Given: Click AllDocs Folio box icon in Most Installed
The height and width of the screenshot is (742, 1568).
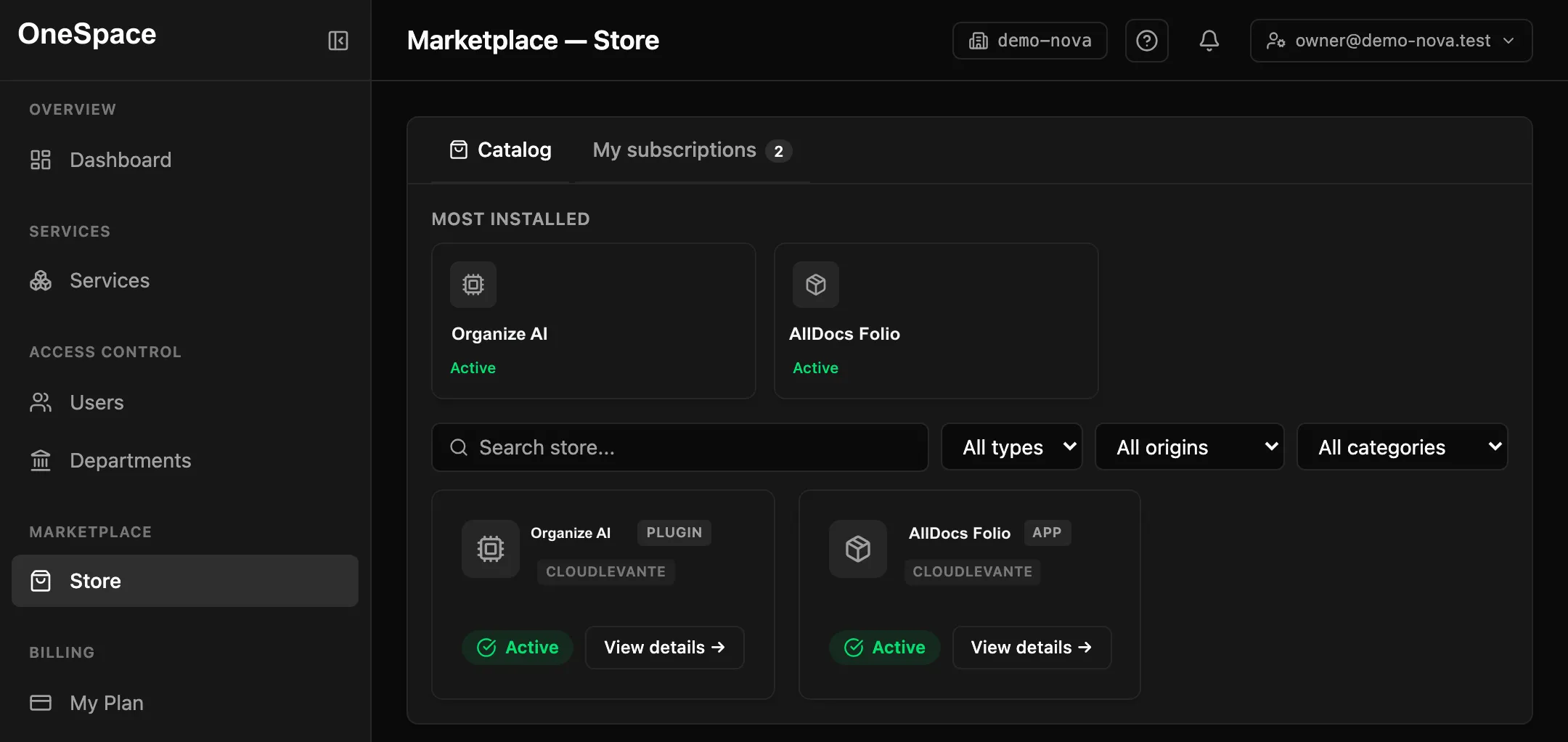Looking at the screenshot, I should point(816,285).
